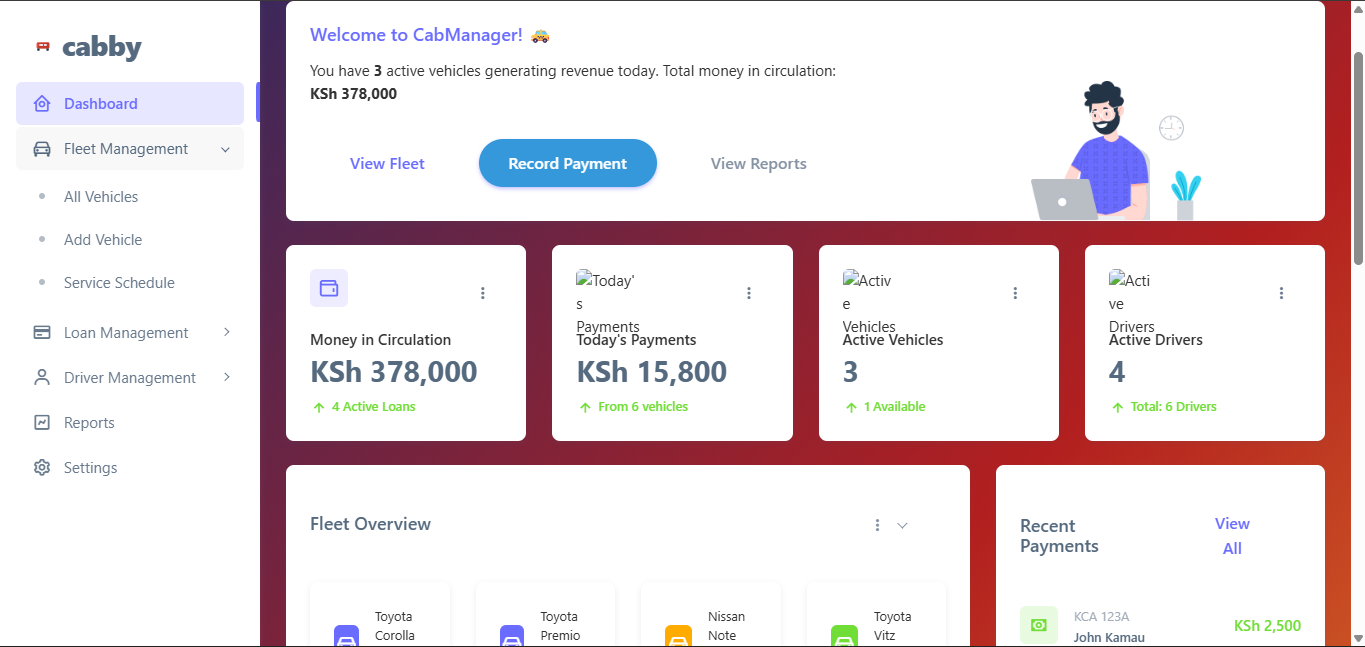The image size is (1365, 647).
Task: Collapse the Fleet Management section
Action: [x=225, y=148]
